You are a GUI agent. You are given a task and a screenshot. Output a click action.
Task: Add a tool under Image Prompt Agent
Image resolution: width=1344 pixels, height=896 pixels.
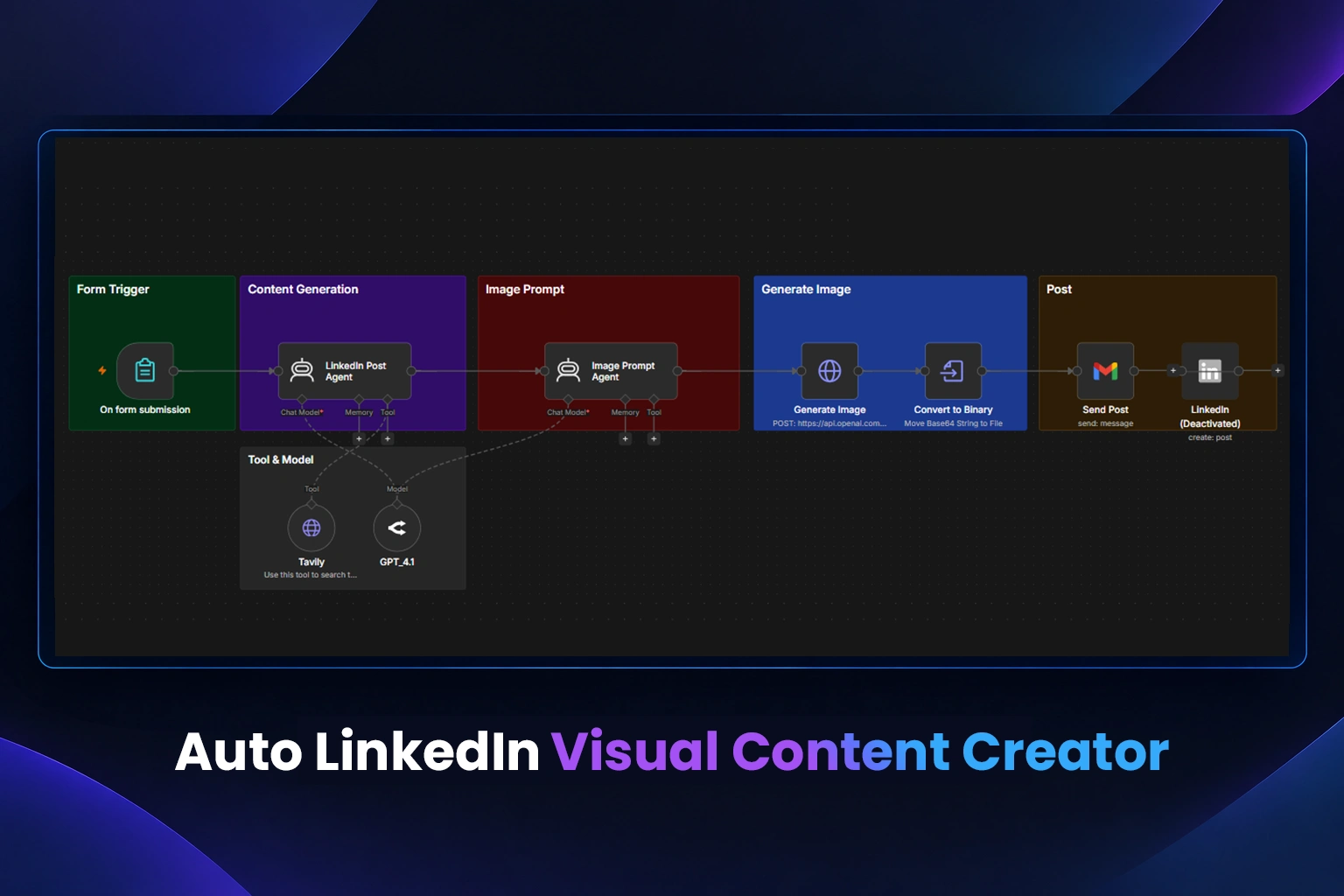[654, 439]
